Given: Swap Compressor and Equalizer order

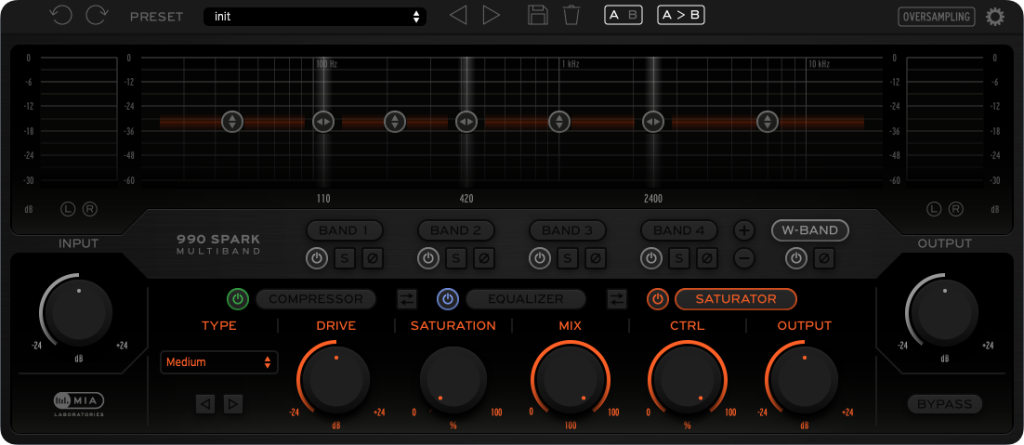Looking at the screenshot, I should [407, 299].
